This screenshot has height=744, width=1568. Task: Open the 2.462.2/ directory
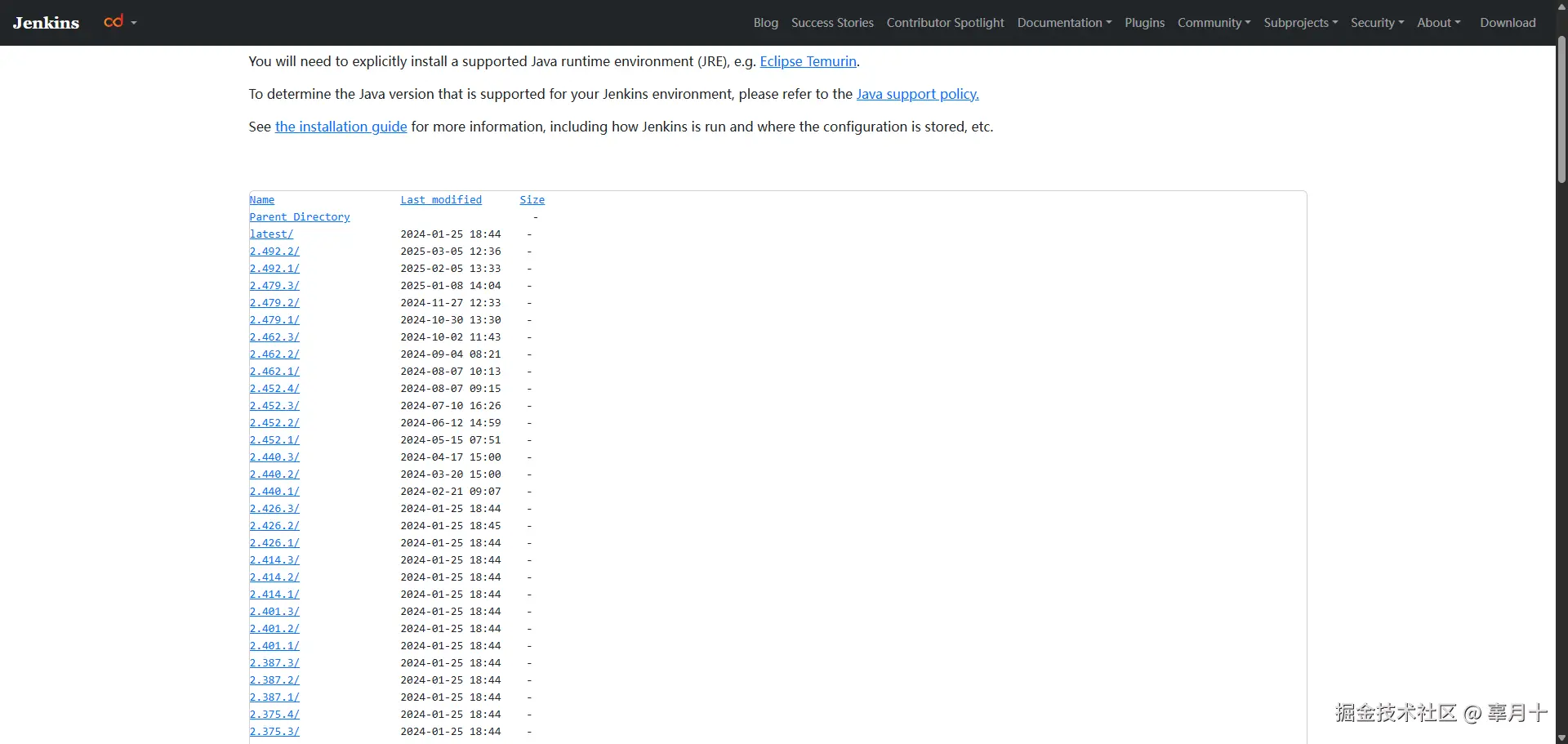(274, 354)
